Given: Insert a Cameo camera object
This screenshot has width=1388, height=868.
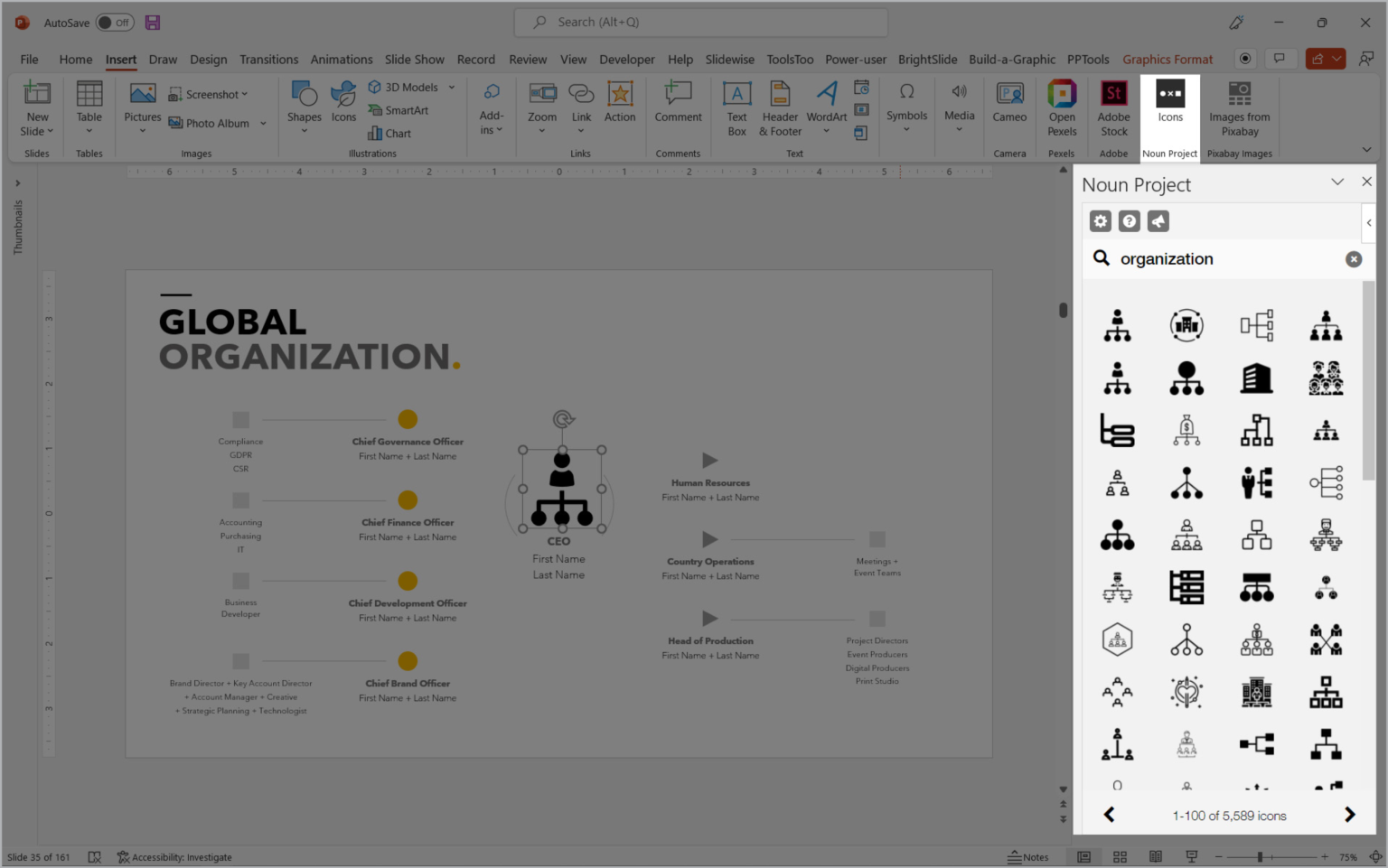Looking at the screenshot, I should [x=1008, y=107].
